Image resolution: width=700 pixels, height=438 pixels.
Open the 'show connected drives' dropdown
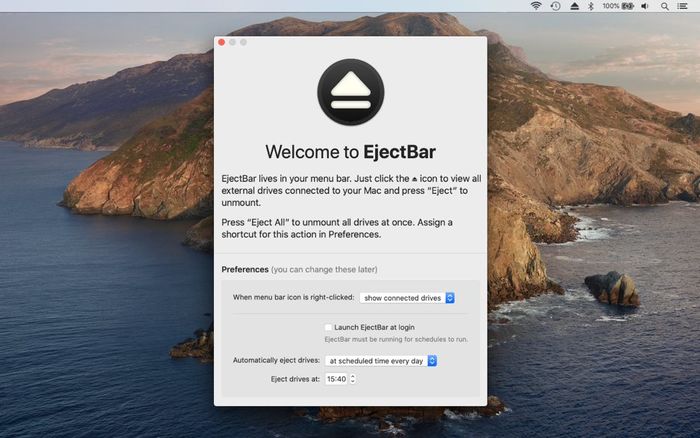(407, 298)
